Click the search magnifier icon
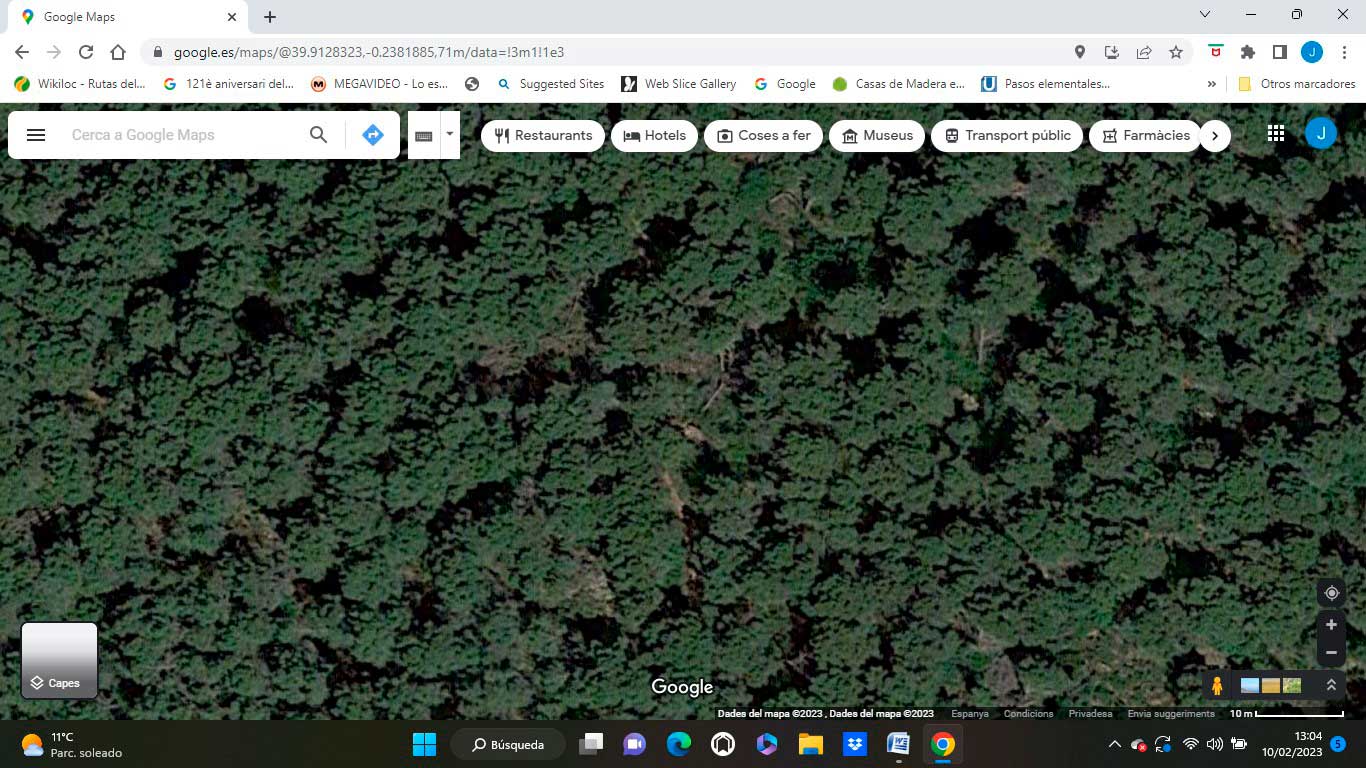 318,135
